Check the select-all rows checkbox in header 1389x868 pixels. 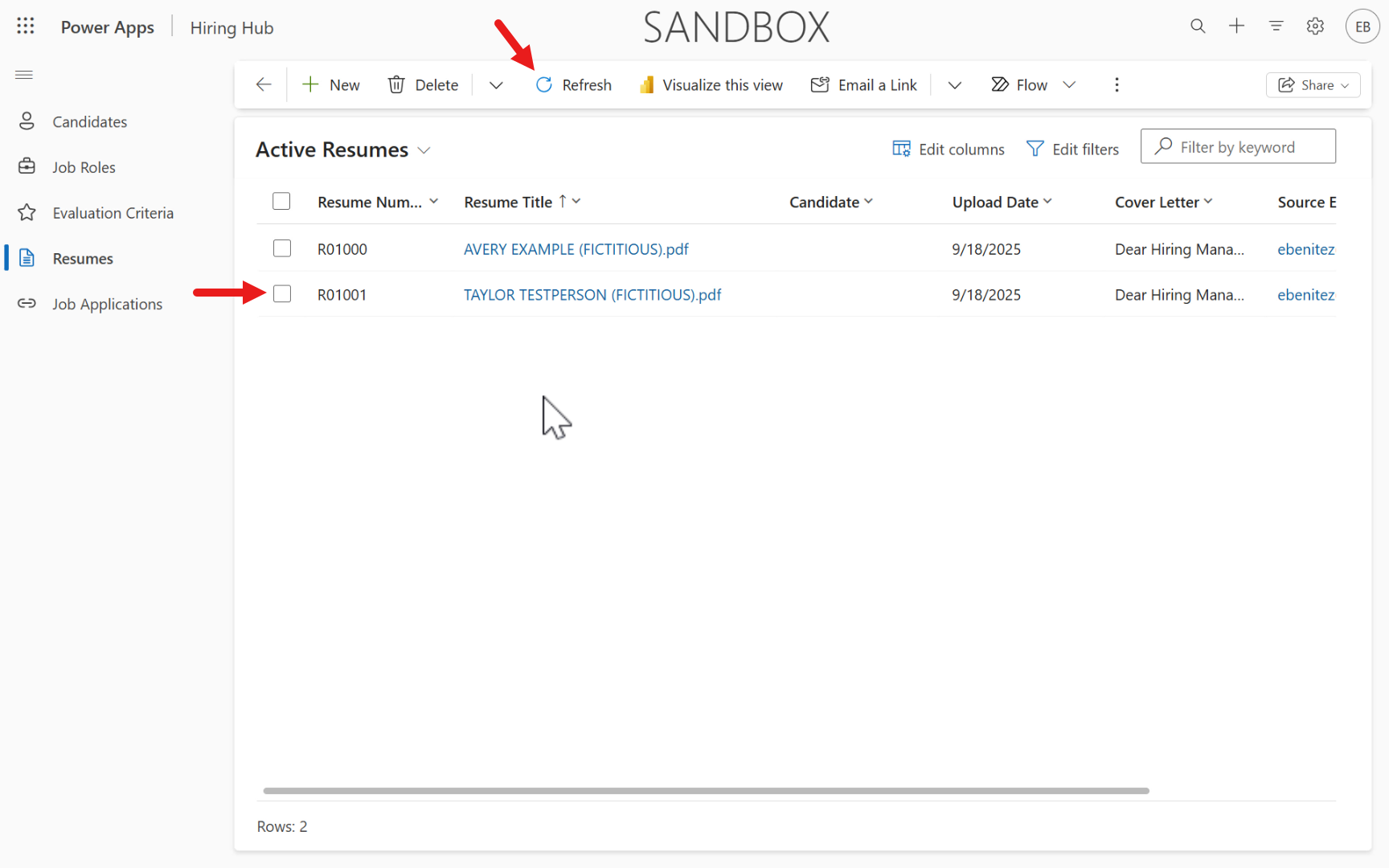[x=281, y=201]
